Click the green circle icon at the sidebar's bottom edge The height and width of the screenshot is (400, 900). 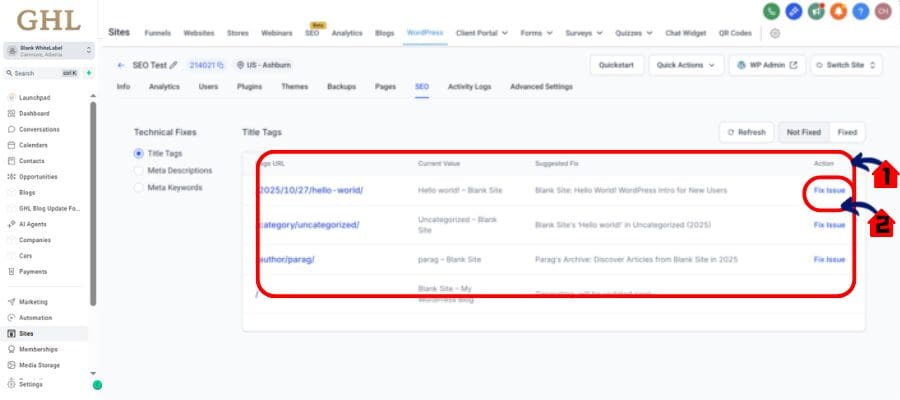pos(98,385)
